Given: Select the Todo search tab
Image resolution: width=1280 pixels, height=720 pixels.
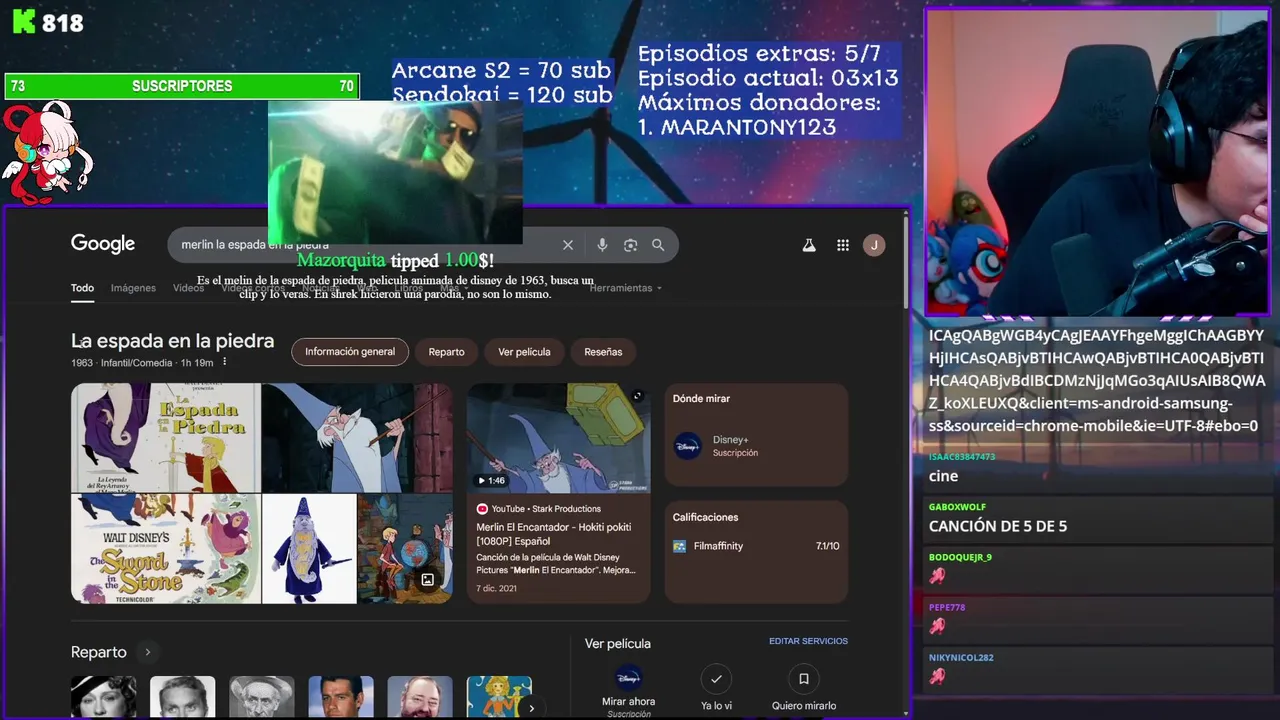Looking at the screenshot, I should (x=82, y=288).
